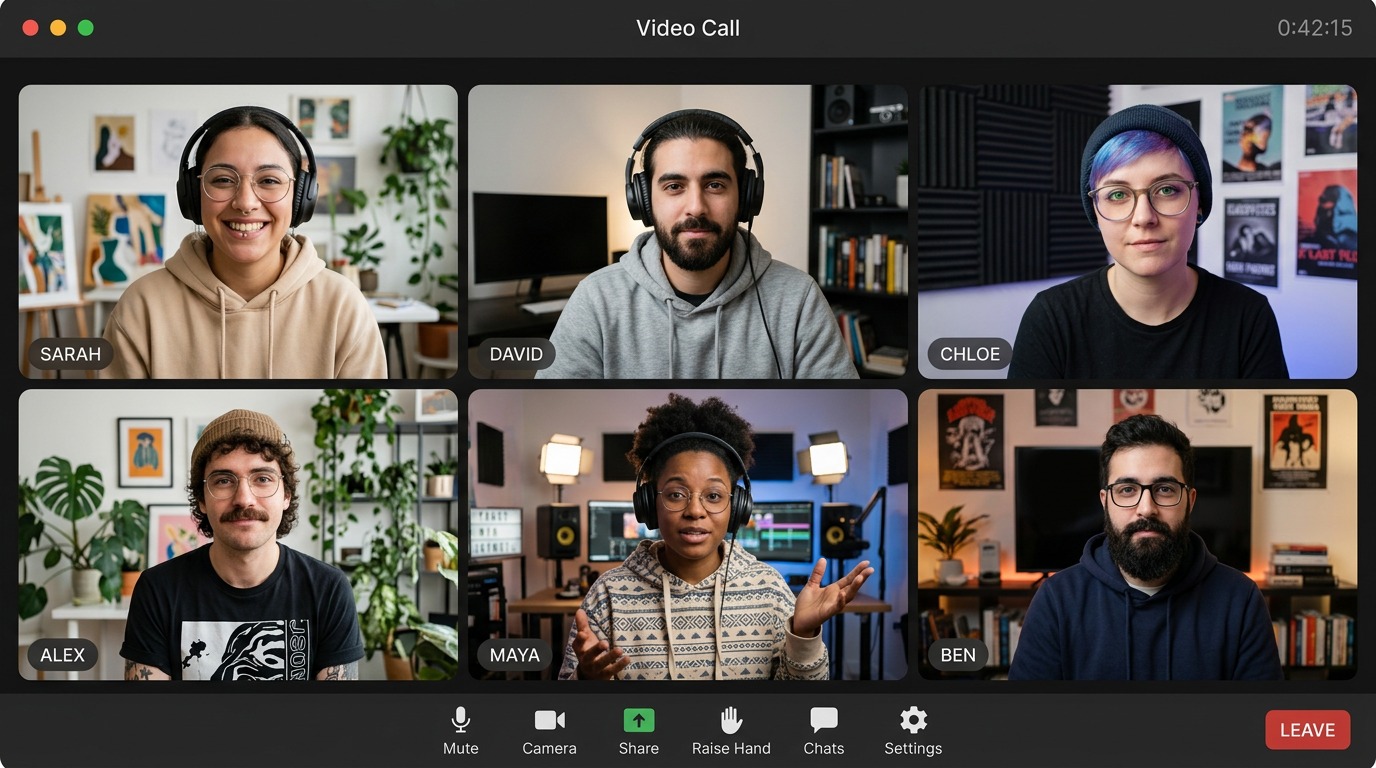Raise Hand in the call

tap(731, 731)
